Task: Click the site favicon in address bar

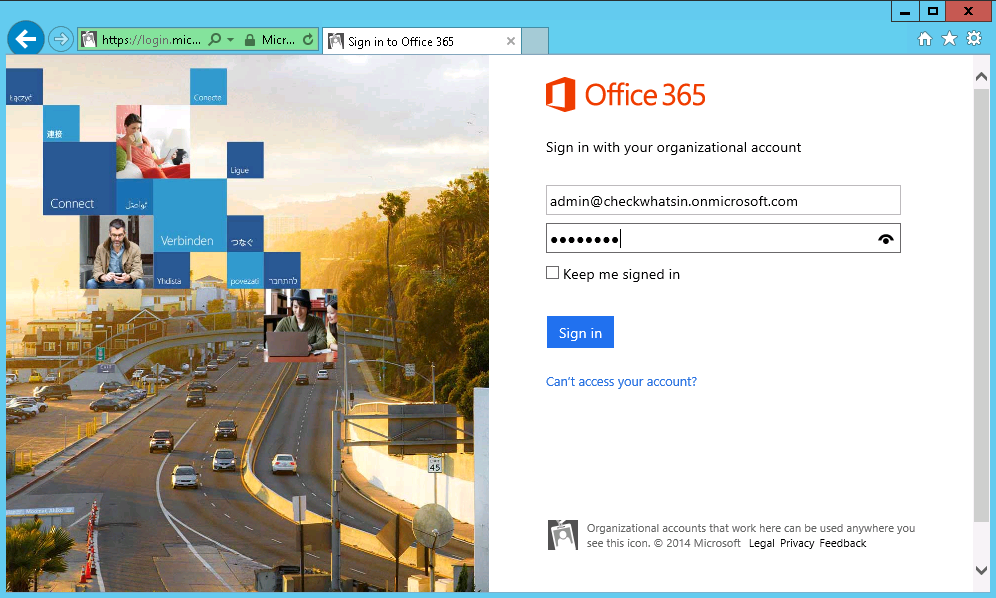Action: click(89, 39)
